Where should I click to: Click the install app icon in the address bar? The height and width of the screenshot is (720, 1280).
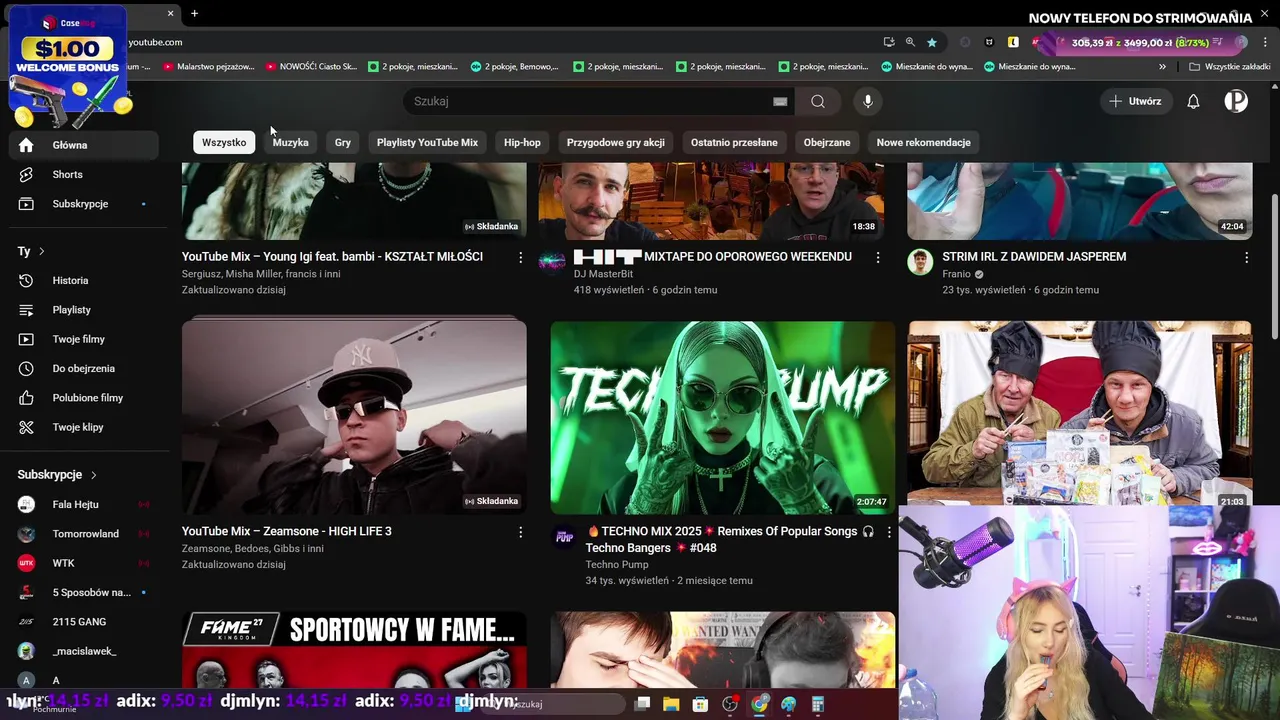click(x=889, y=42)
